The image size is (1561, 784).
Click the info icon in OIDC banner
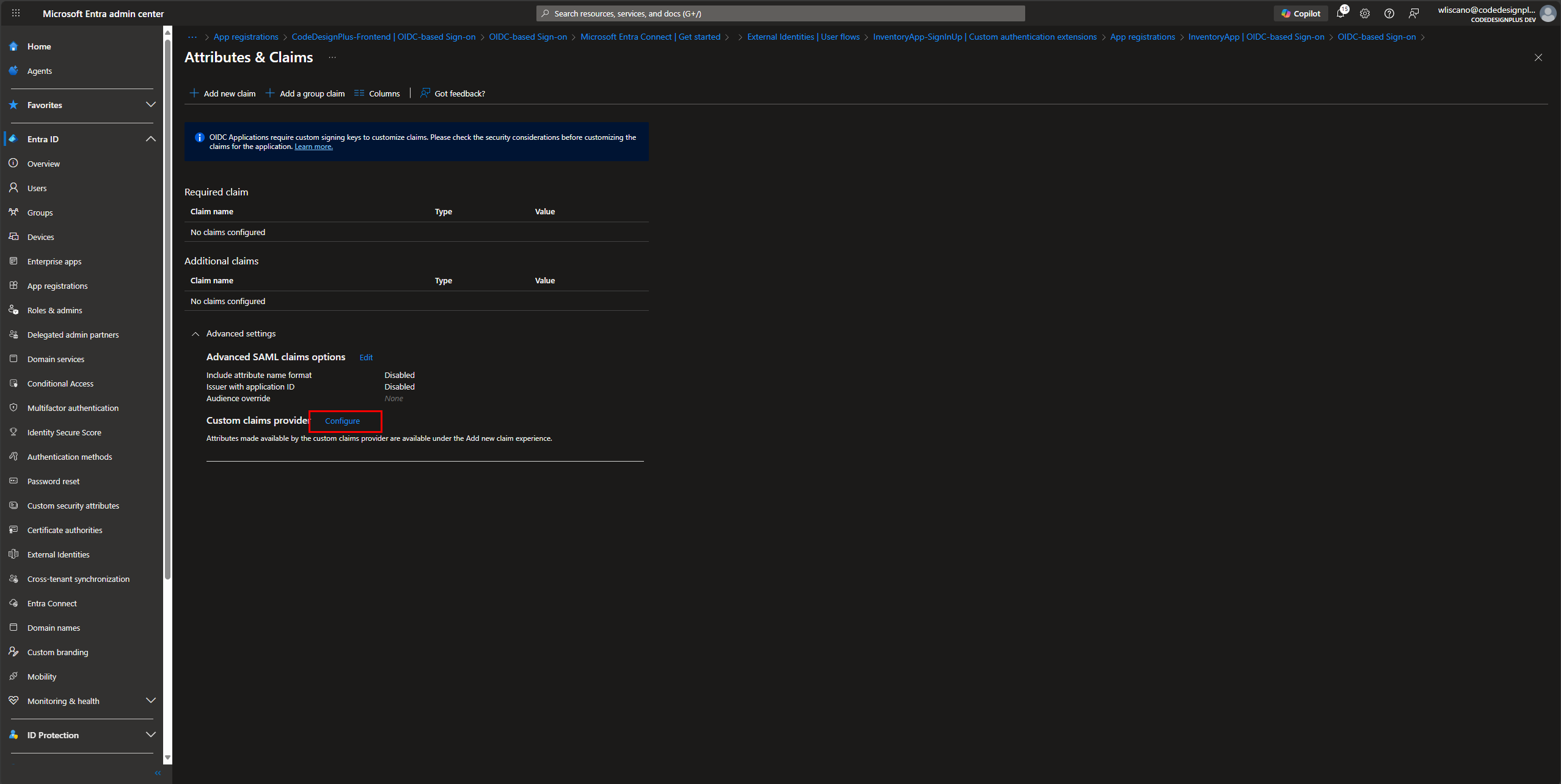coord(199,137)
